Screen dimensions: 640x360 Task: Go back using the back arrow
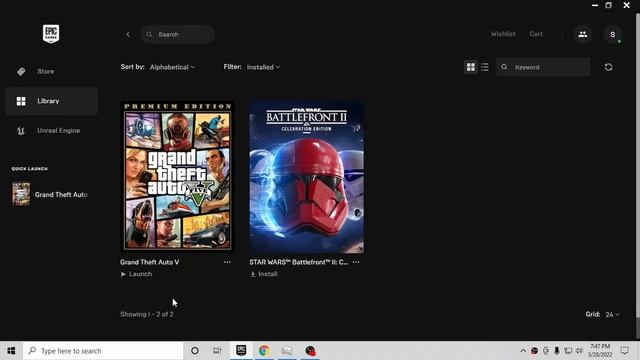[128, 34]
